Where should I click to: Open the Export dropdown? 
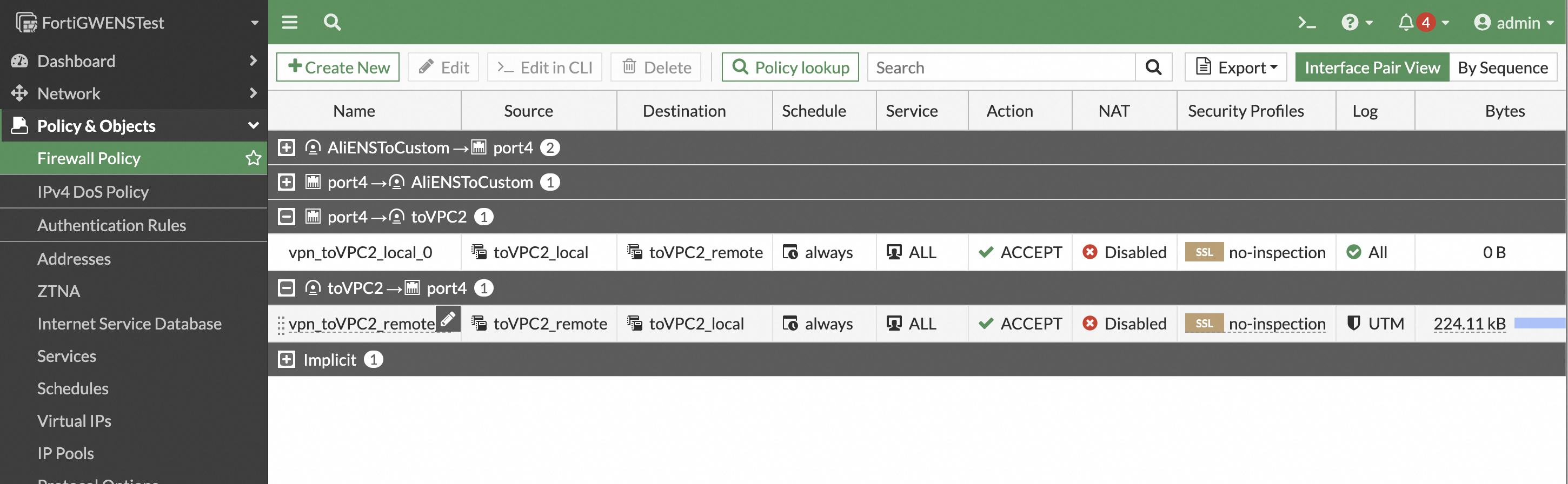click(1235, 67)
